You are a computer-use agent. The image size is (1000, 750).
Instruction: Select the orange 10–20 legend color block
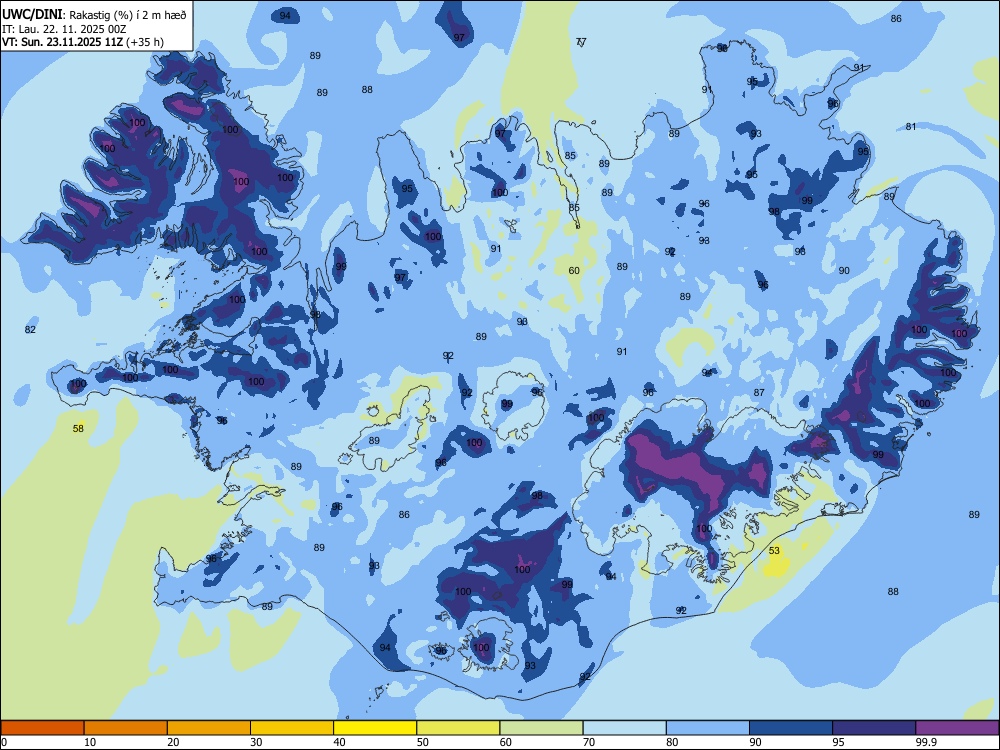click(126, 728)
